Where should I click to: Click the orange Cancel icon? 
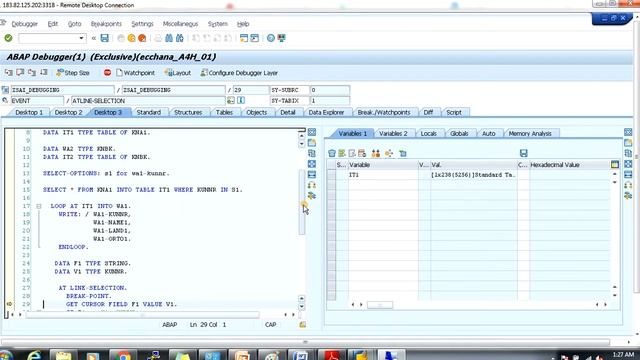point(142,38)
